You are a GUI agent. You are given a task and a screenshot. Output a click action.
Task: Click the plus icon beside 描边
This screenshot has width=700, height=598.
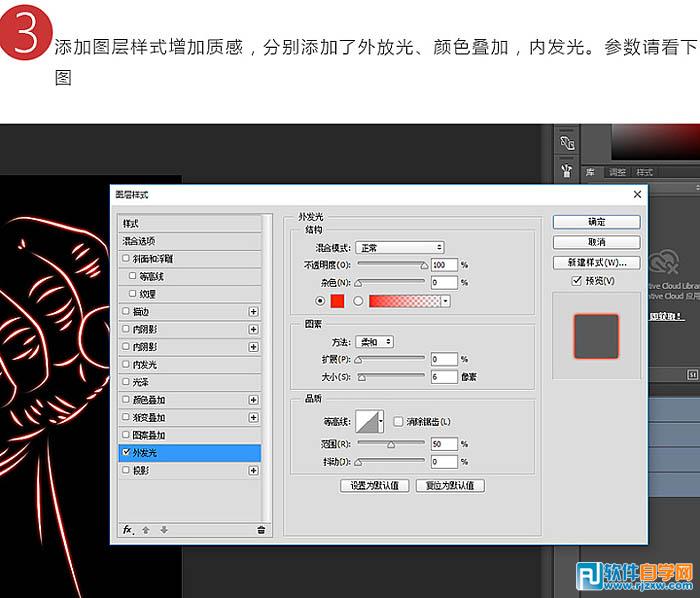(253, 311)
